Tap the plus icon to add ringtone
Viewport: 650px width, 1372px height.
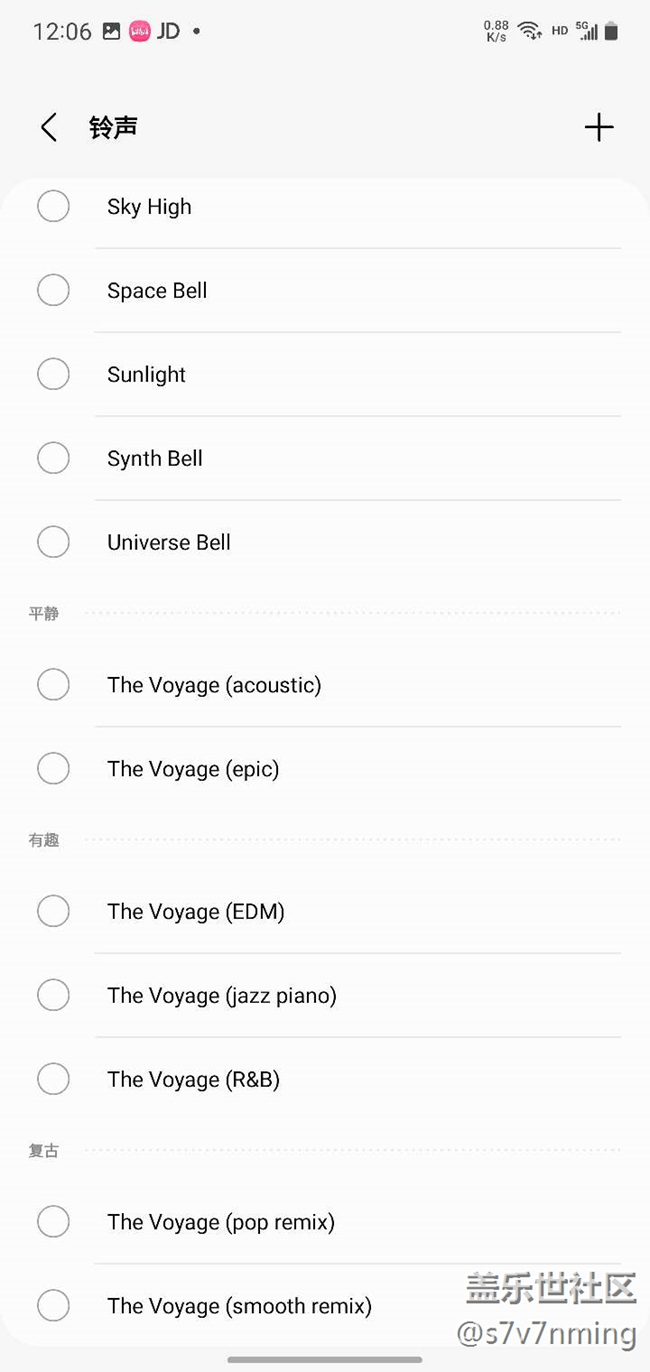pos(598,127)
